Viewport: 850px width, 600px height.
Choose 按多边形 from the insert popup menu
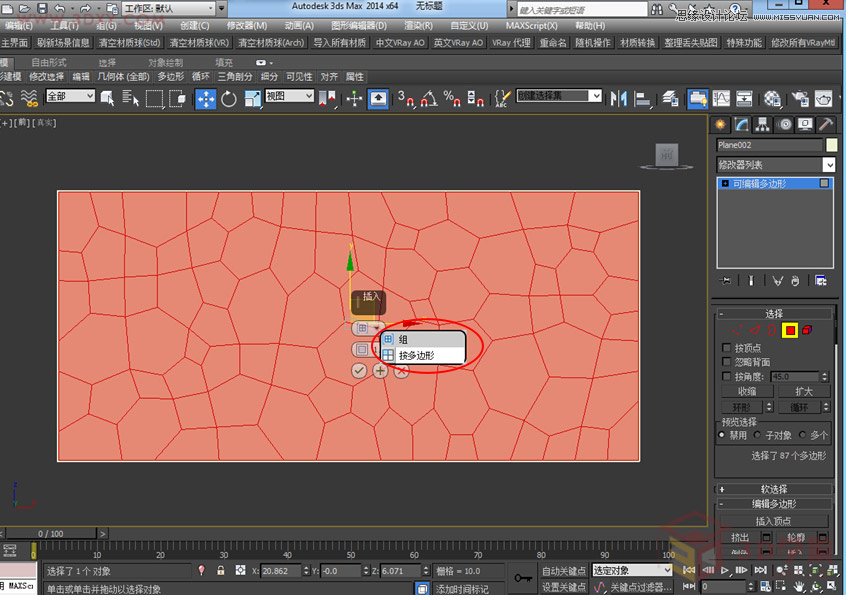click(x=417, y=355)
